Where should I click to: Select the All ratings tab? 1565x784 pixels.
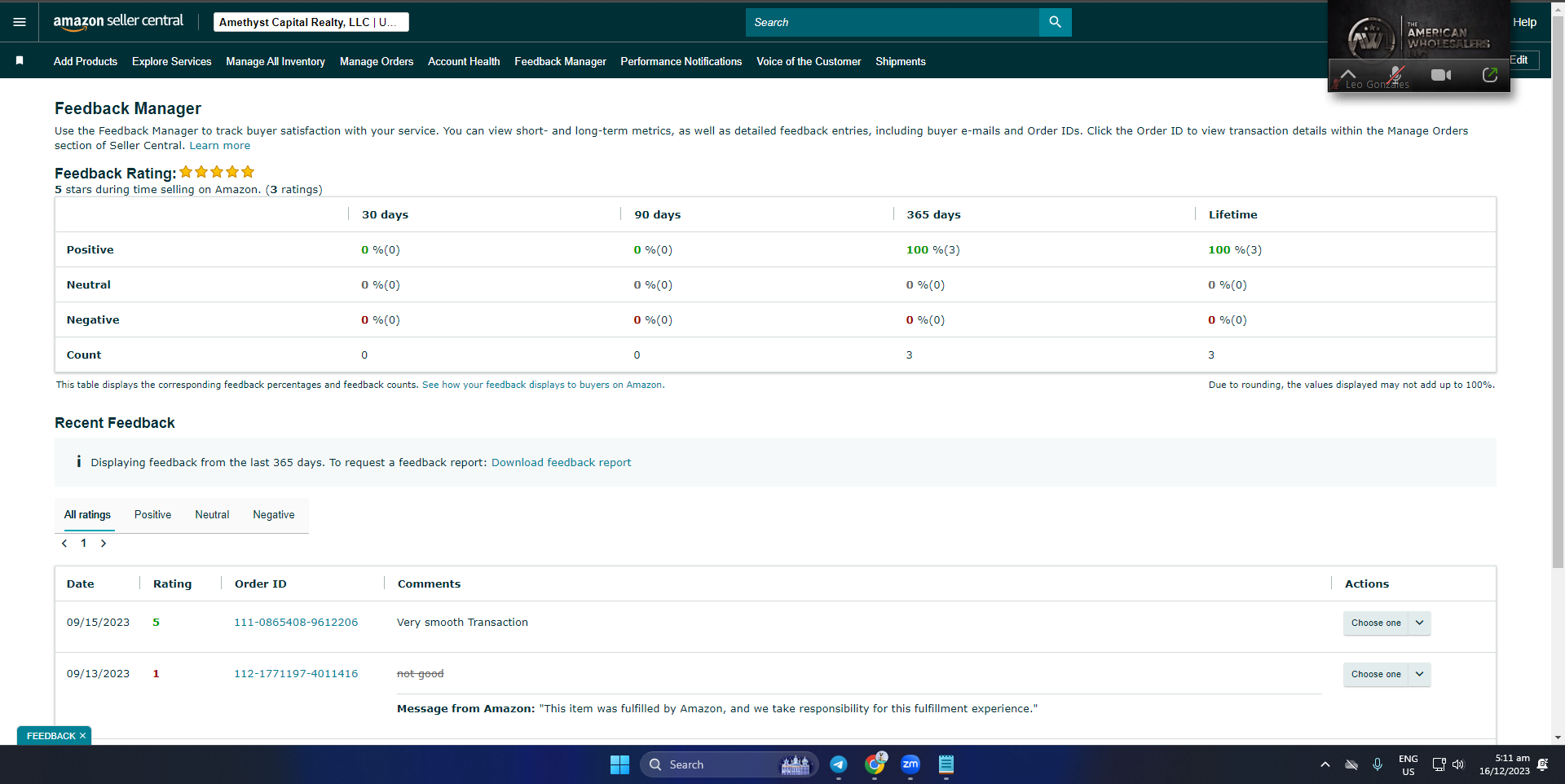click(x=88, y=515)
